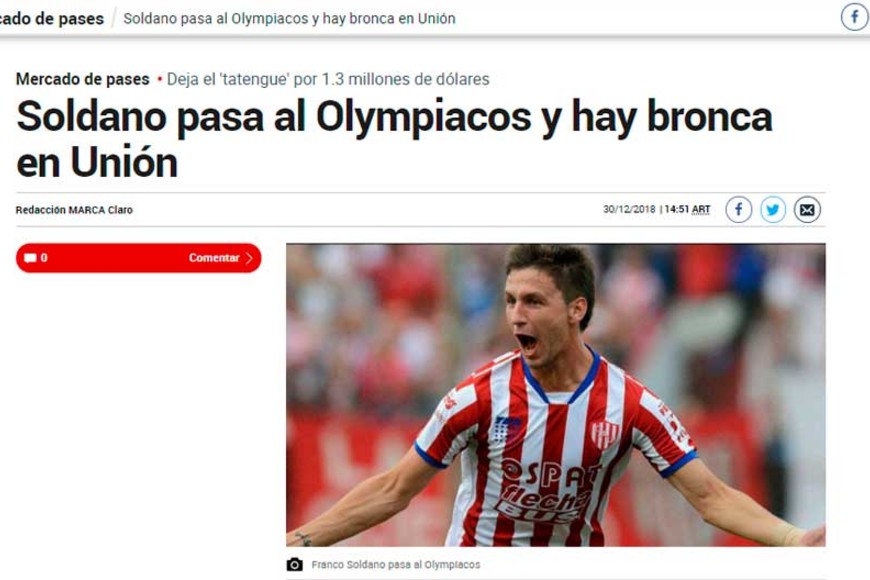Click photo caption Franco Soldano pasa al Olympiacos
870x580 pixels.
point(396,564)
